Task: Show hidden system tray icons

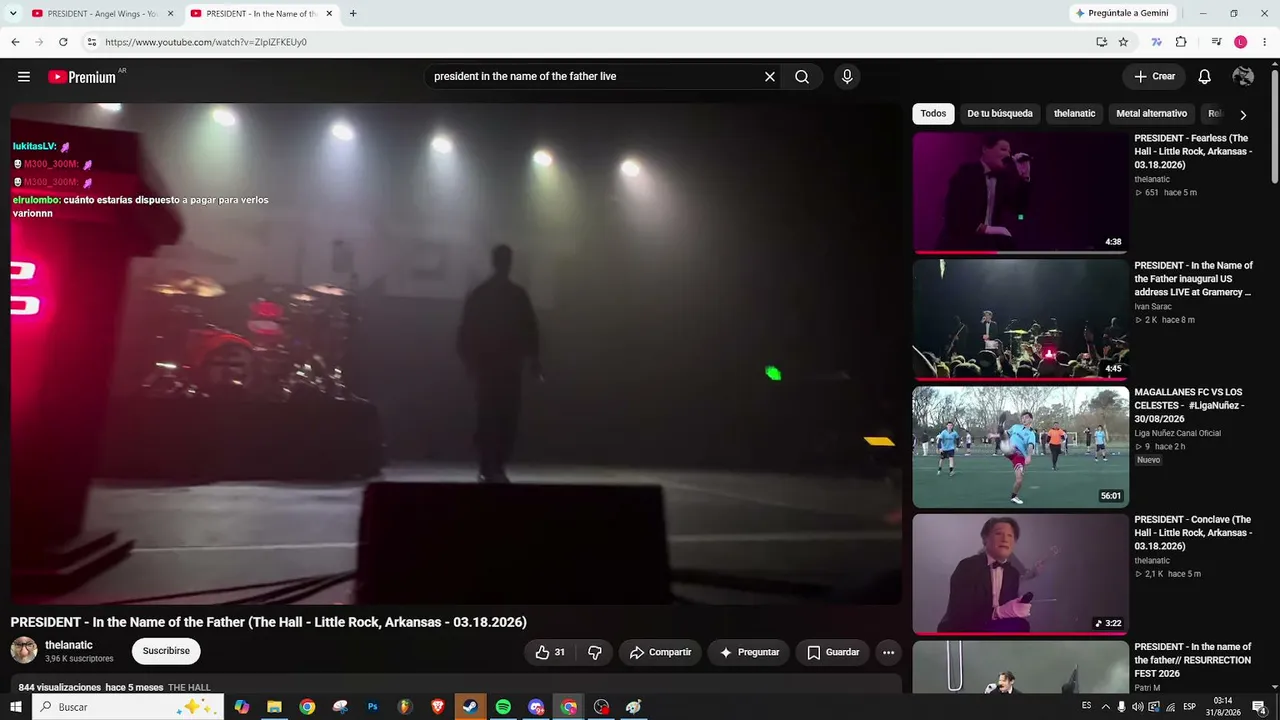Action: [1105, 707]
